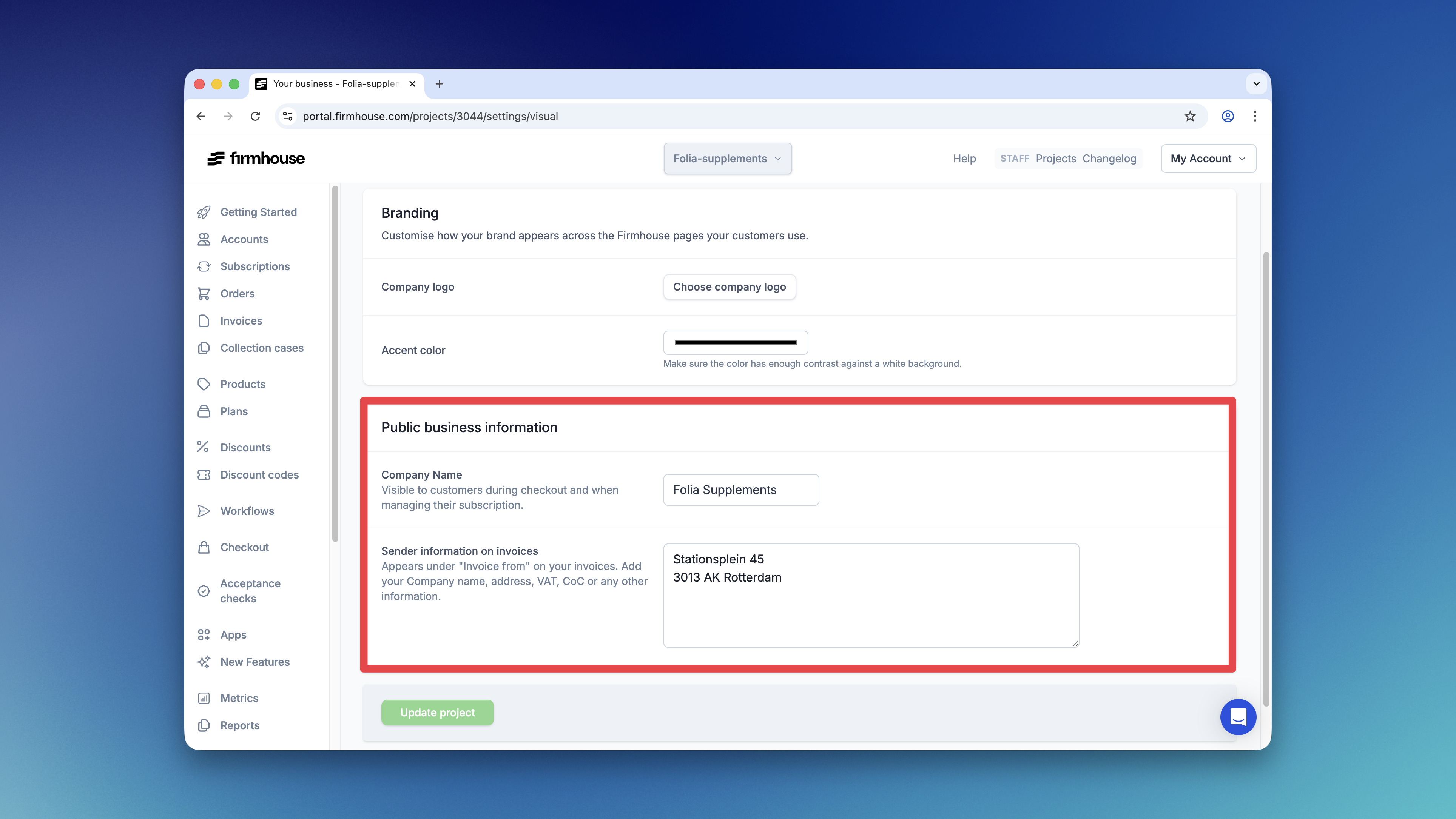1456x819 pixels.
Task: Click the Metrics bar chart icon
Action: click(204, 698)
